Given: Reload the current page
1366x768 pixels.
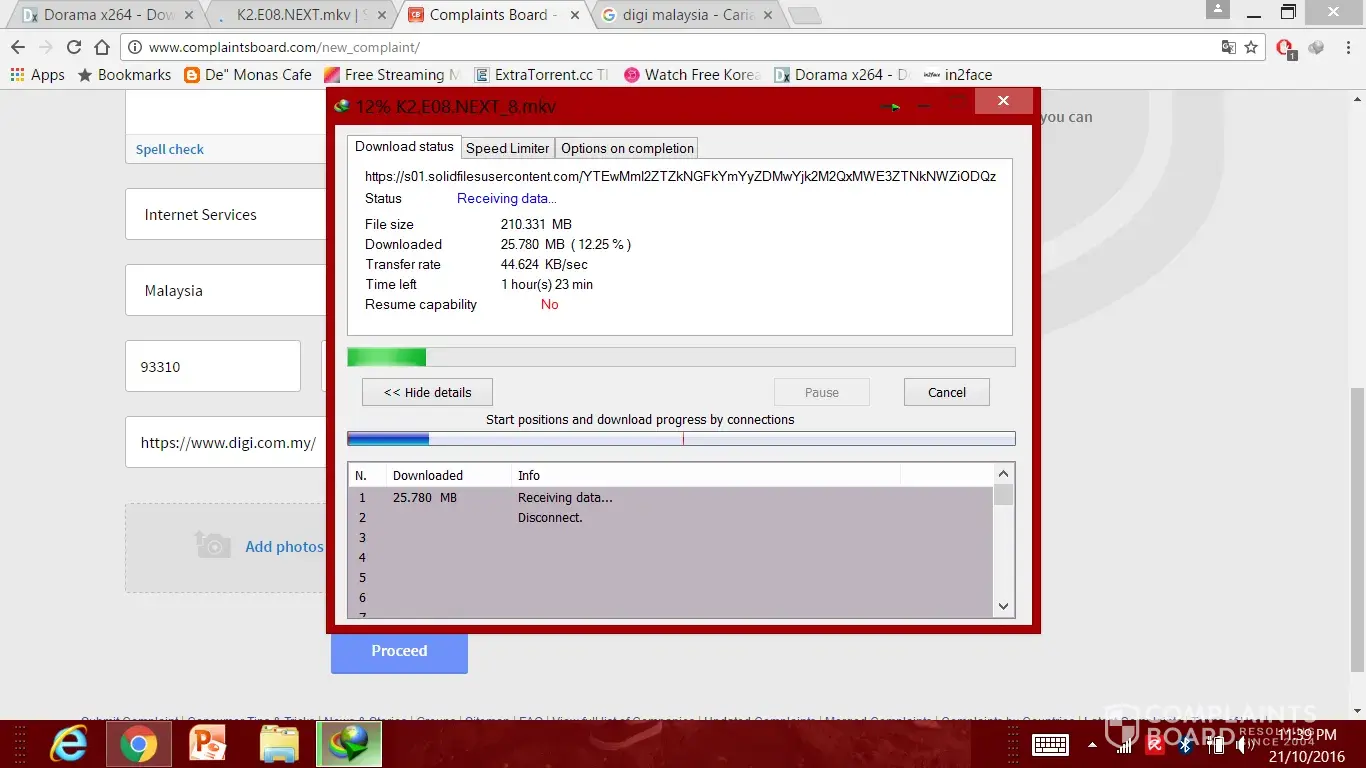Looking at the screenshot, I should click(x=74, y=47).
